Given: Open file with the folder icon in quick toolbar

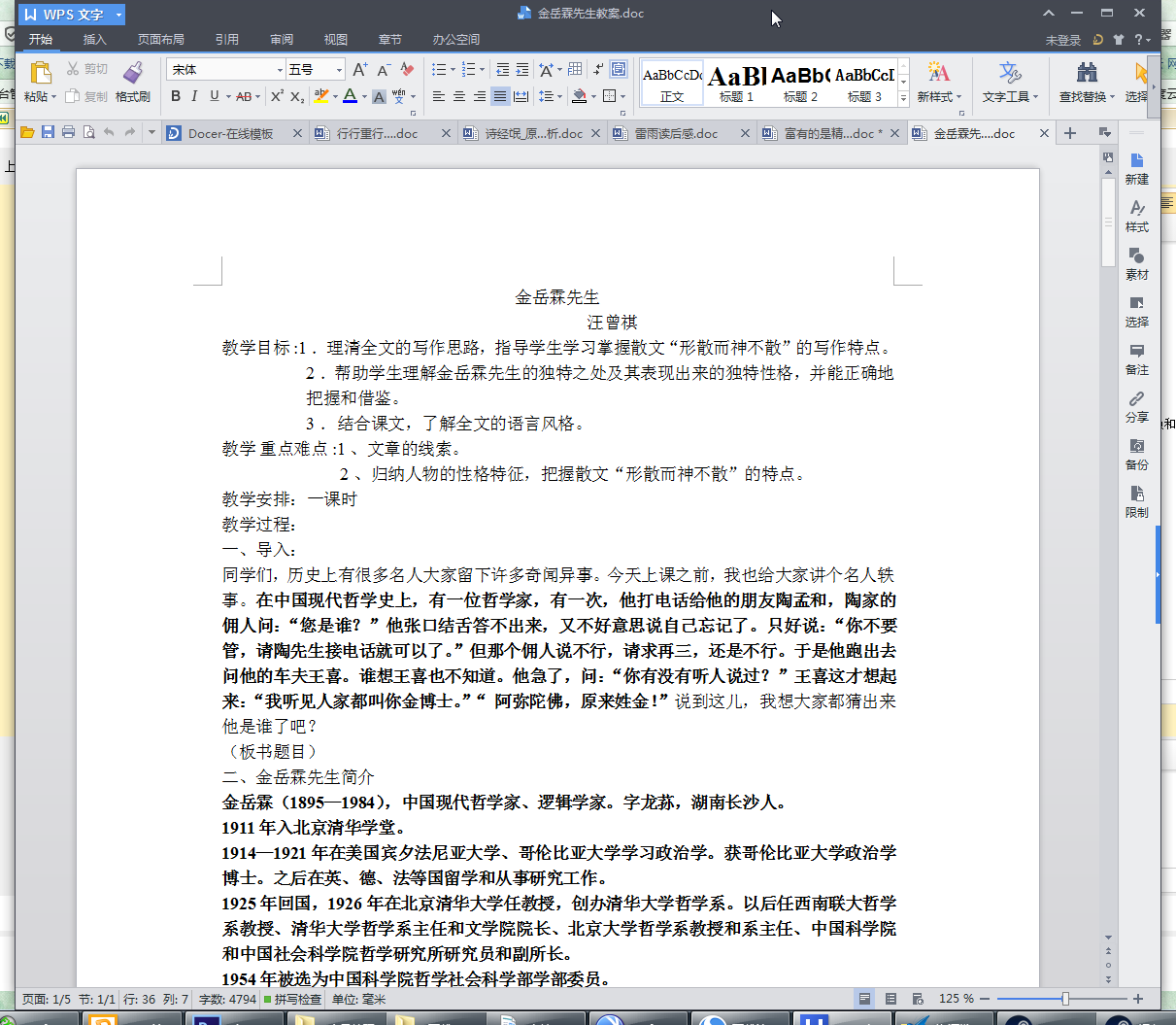Looking at the screenshot, I should [x=27, y=132].
